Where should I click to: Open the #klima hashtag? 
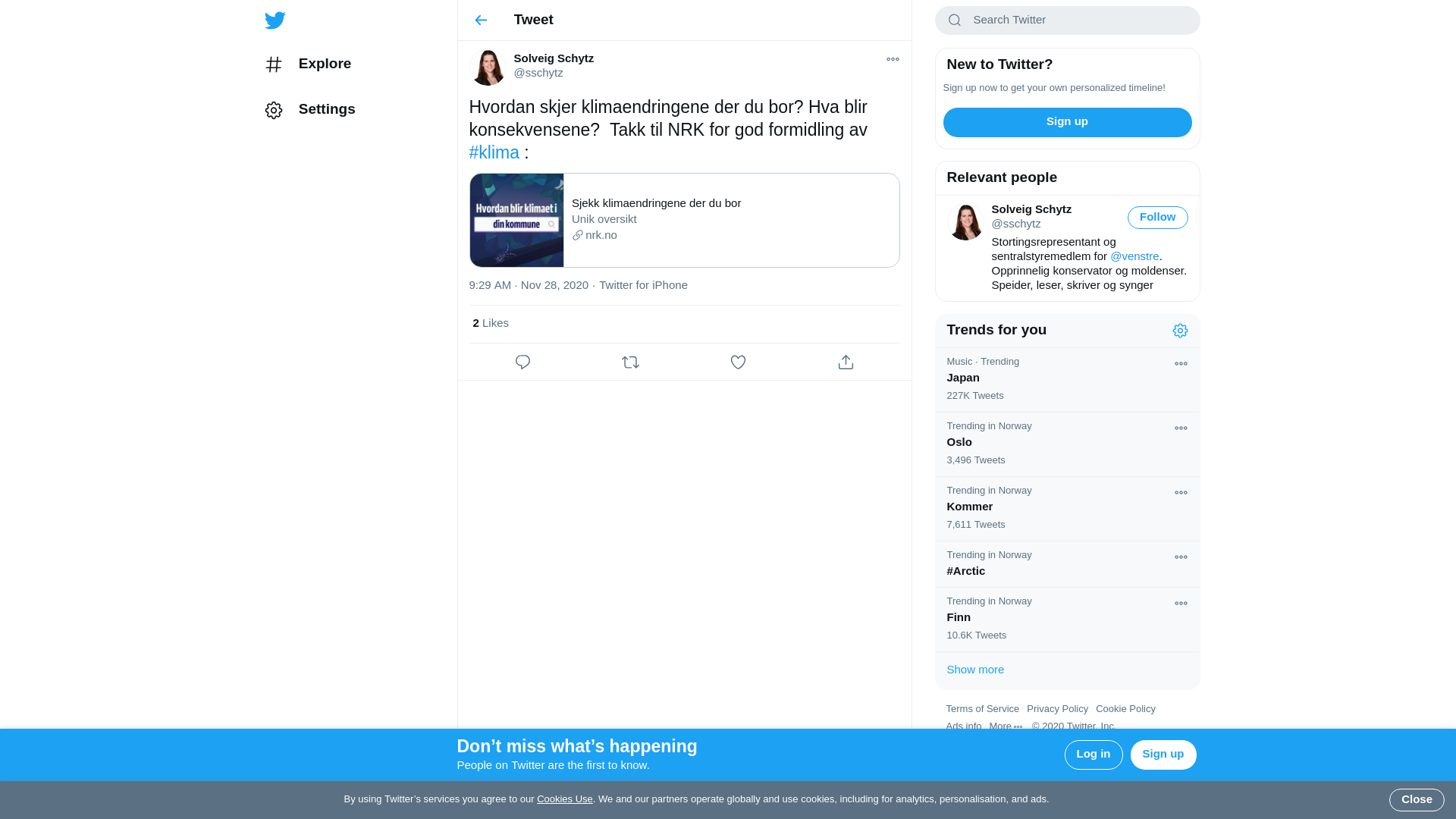point(494,152)
